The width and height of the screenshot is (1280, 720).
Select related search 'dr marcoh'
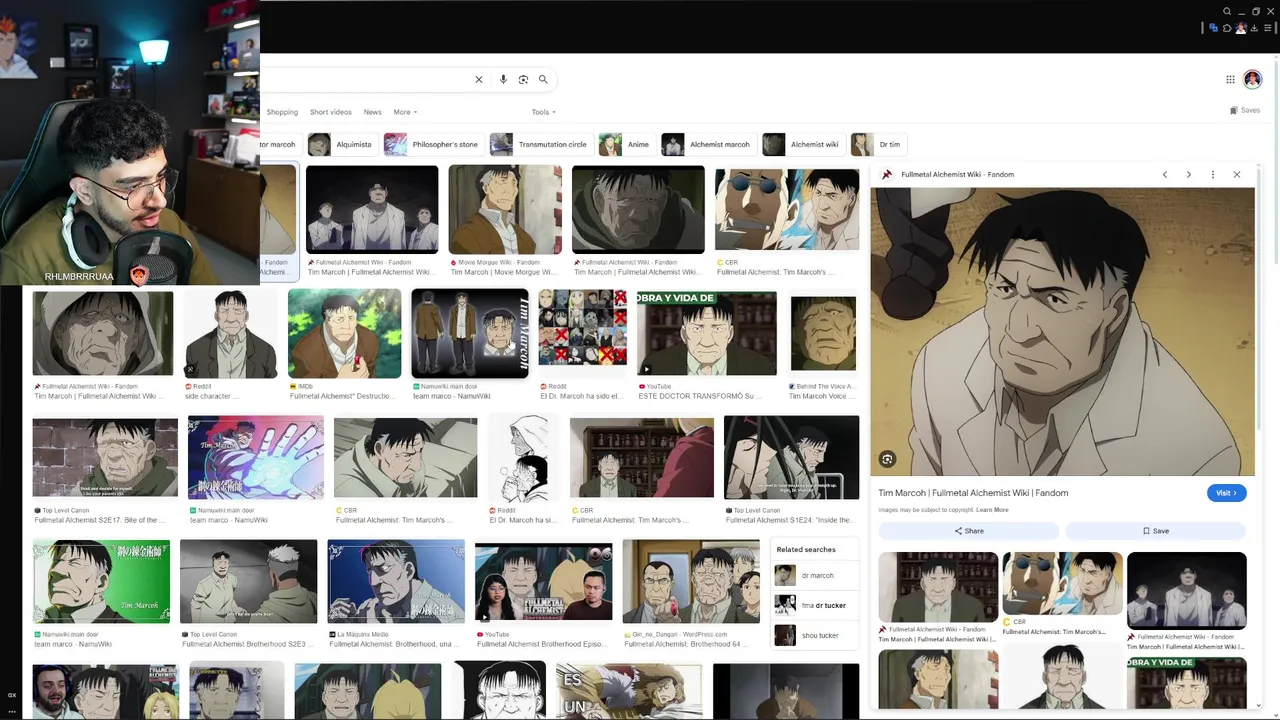pyautogui.click(x=816, y=576)
